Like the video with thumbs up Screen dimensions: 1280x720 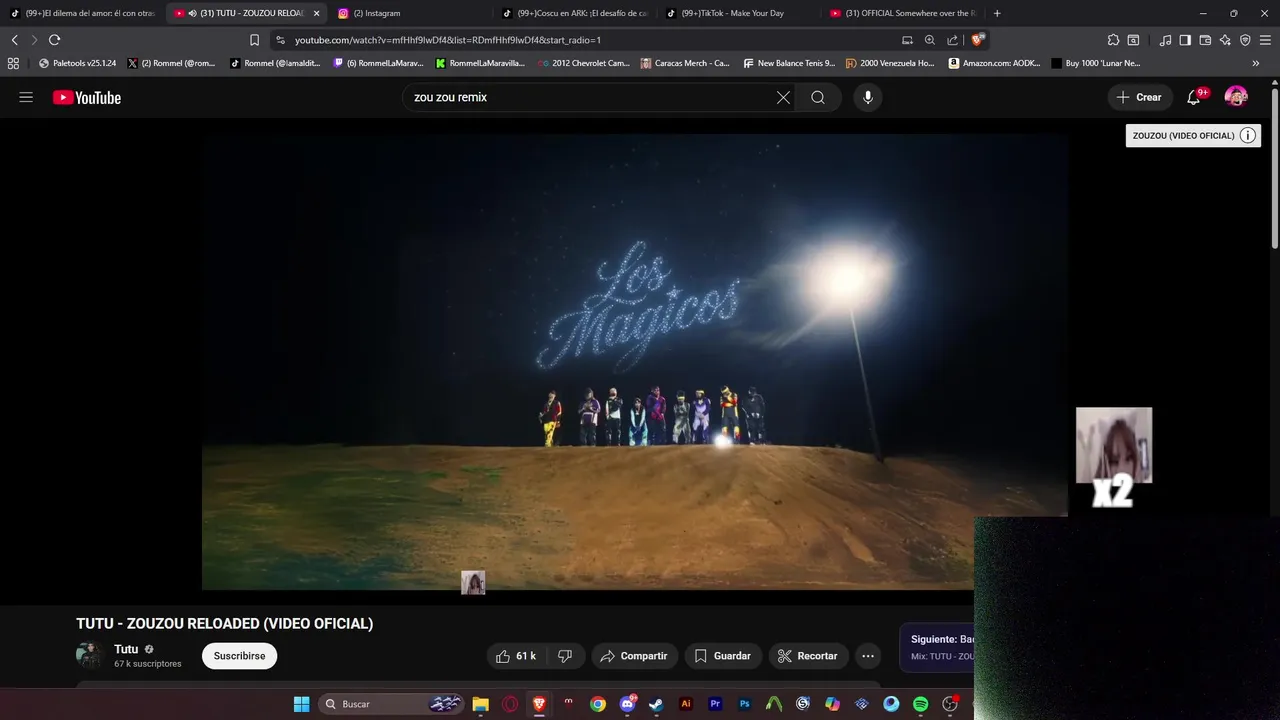[x=517, y=656]
